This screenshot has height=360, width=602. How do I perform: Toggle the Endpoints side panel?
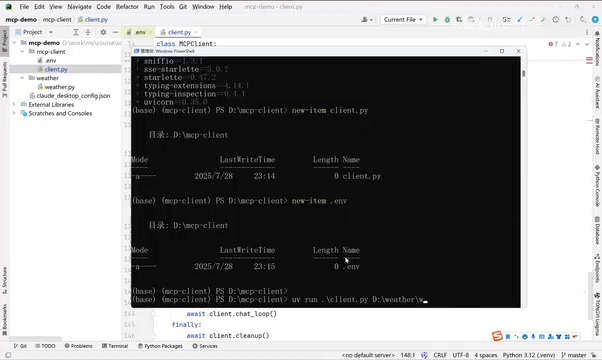597,268
